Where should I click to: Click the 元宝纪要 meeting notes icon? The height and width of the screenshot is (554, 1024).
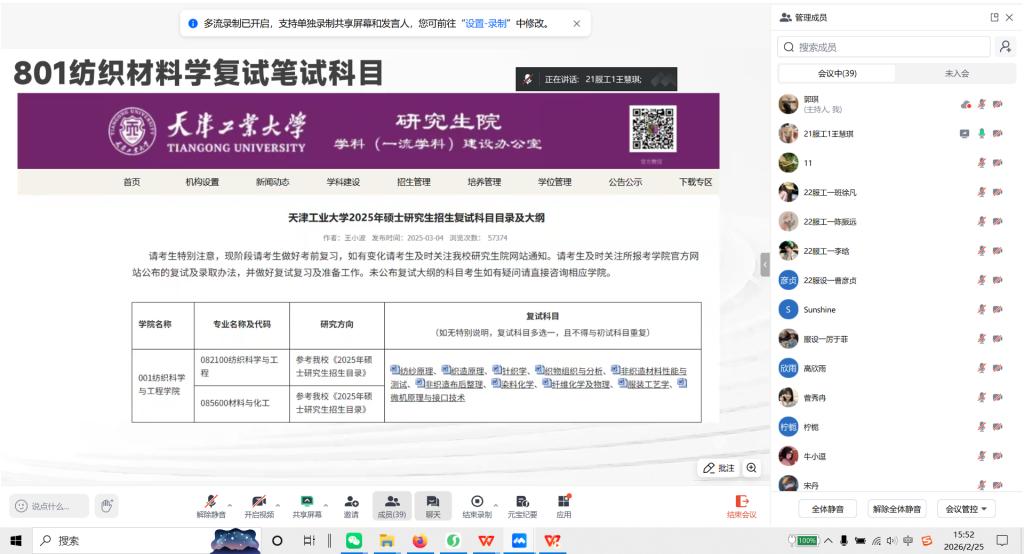pos(522,505)
